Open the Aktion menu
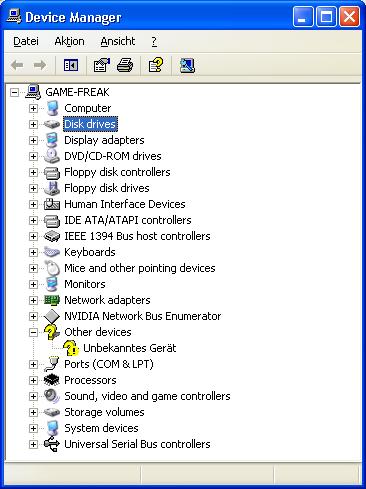The height and width of the screenshot is (489, 366). click(69, 41)
